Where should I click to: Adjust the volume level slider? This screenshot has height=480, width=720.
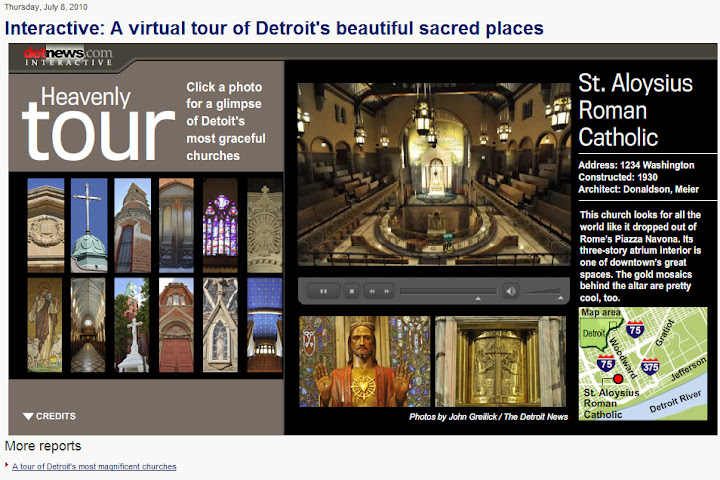click(543, 291)
